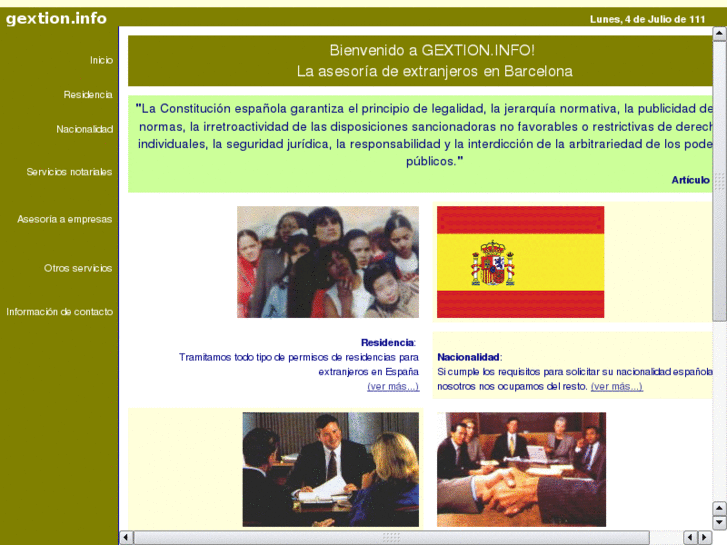Viewport: 727px width, 545px height.
Task: Click the horizontal scrollbar far-left arrow
Action: pyautogui.click(x=126, y=538)
